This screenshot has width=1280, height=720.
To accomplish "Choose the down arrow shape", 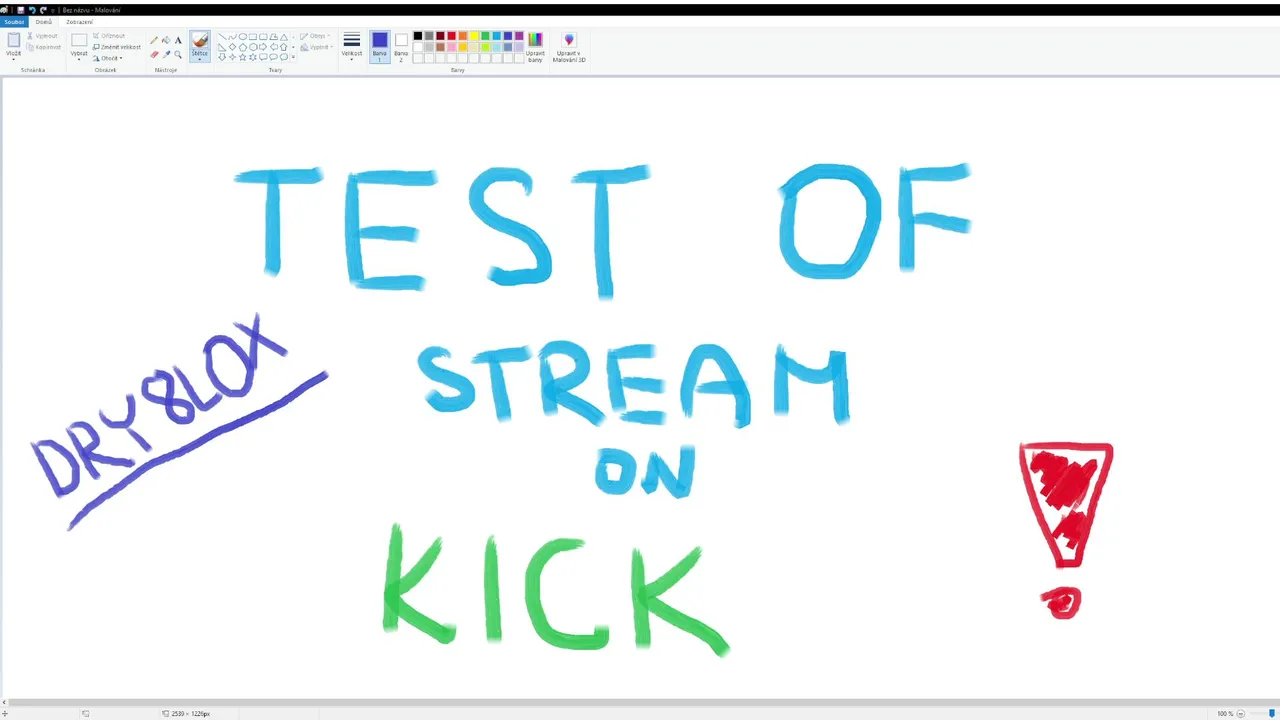I will (222, 57).
